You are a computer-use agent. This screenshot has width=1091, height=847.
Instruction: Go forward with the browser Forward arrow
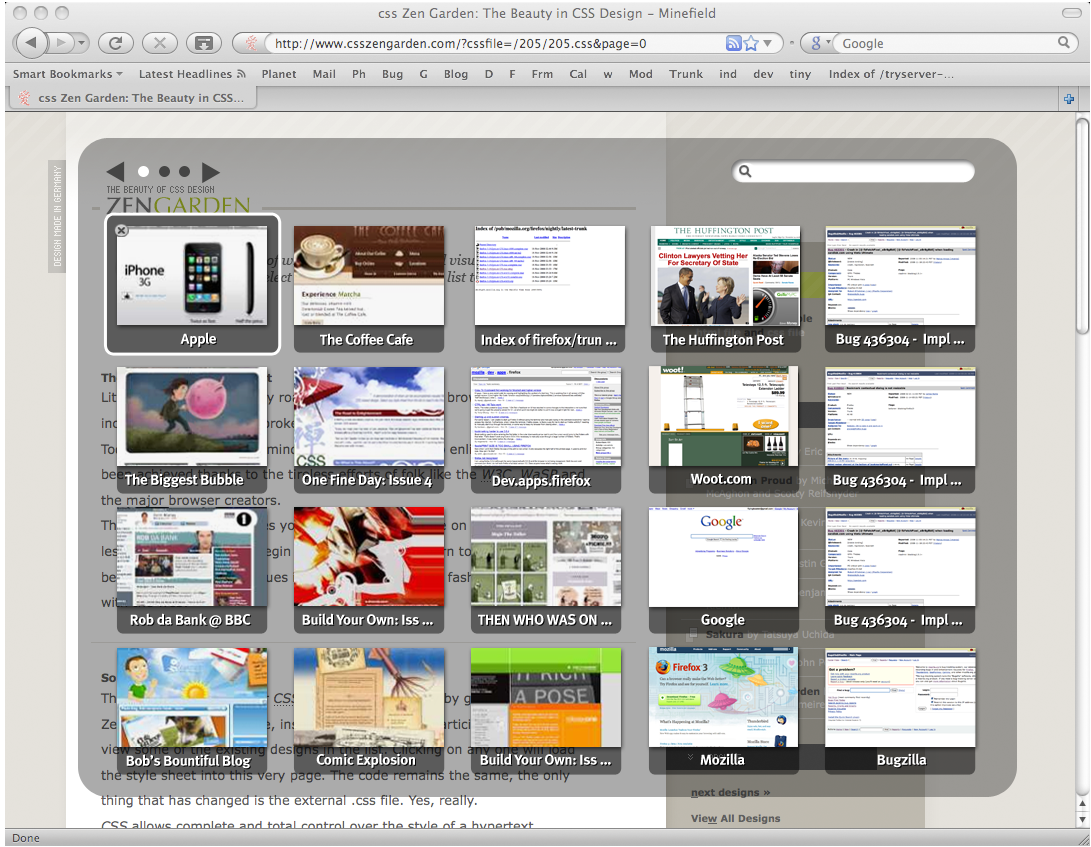(61, 43)
